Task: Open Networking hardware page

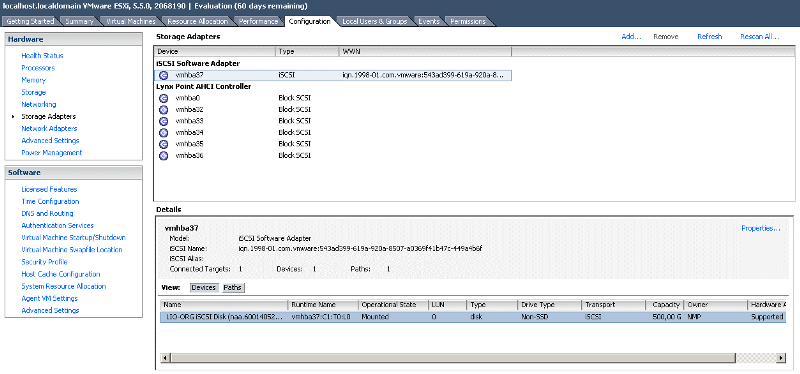Action: click(39, 105)
